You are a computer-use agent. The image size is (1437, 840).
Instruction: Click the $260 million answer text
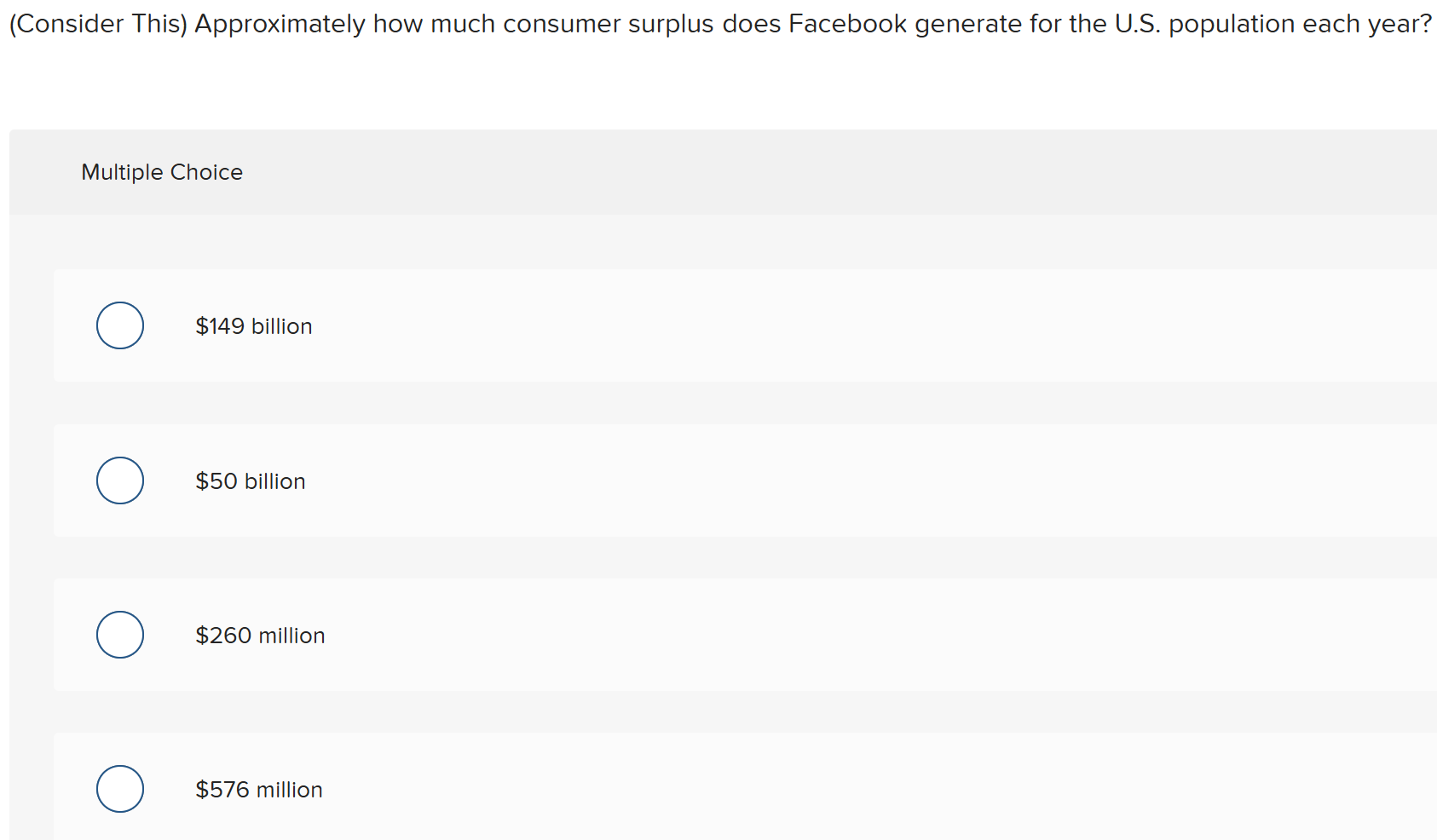260,634
